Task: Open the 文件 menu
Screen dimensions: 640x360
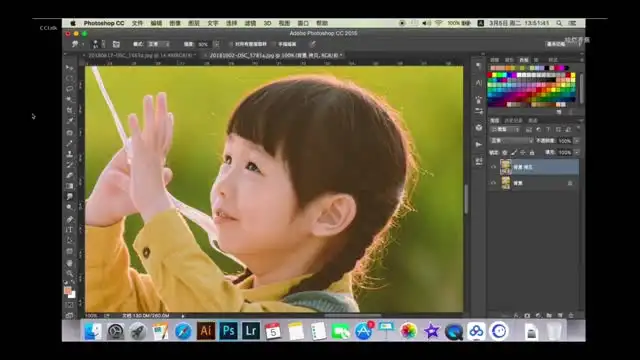Action: click(138, 23)
